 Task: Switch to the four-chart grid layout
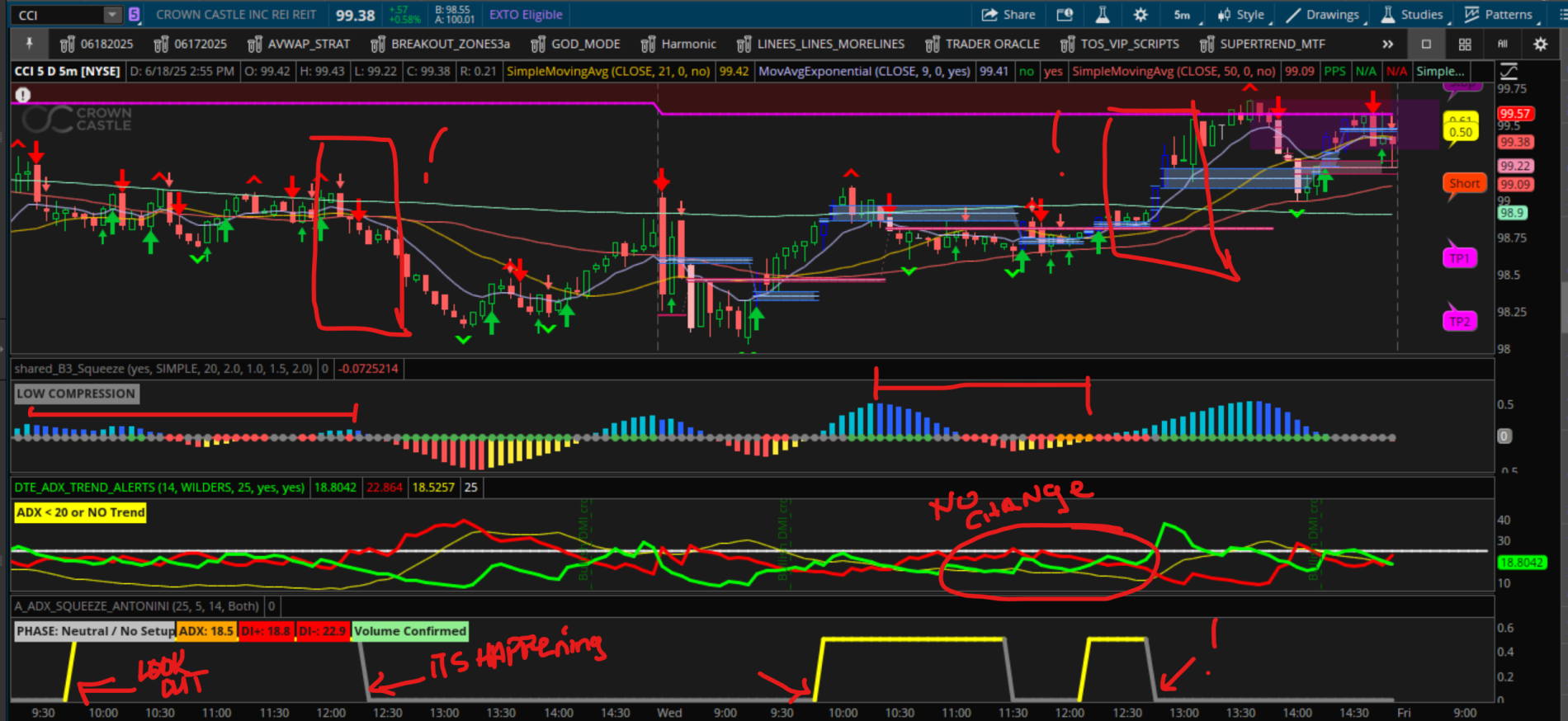(x=1465, y=44)
